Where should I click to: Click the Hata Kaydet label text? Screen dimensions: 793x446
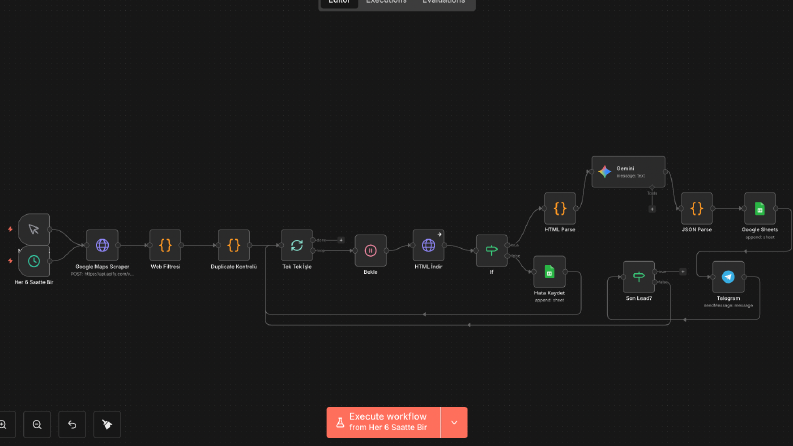(x=549, y=293)
